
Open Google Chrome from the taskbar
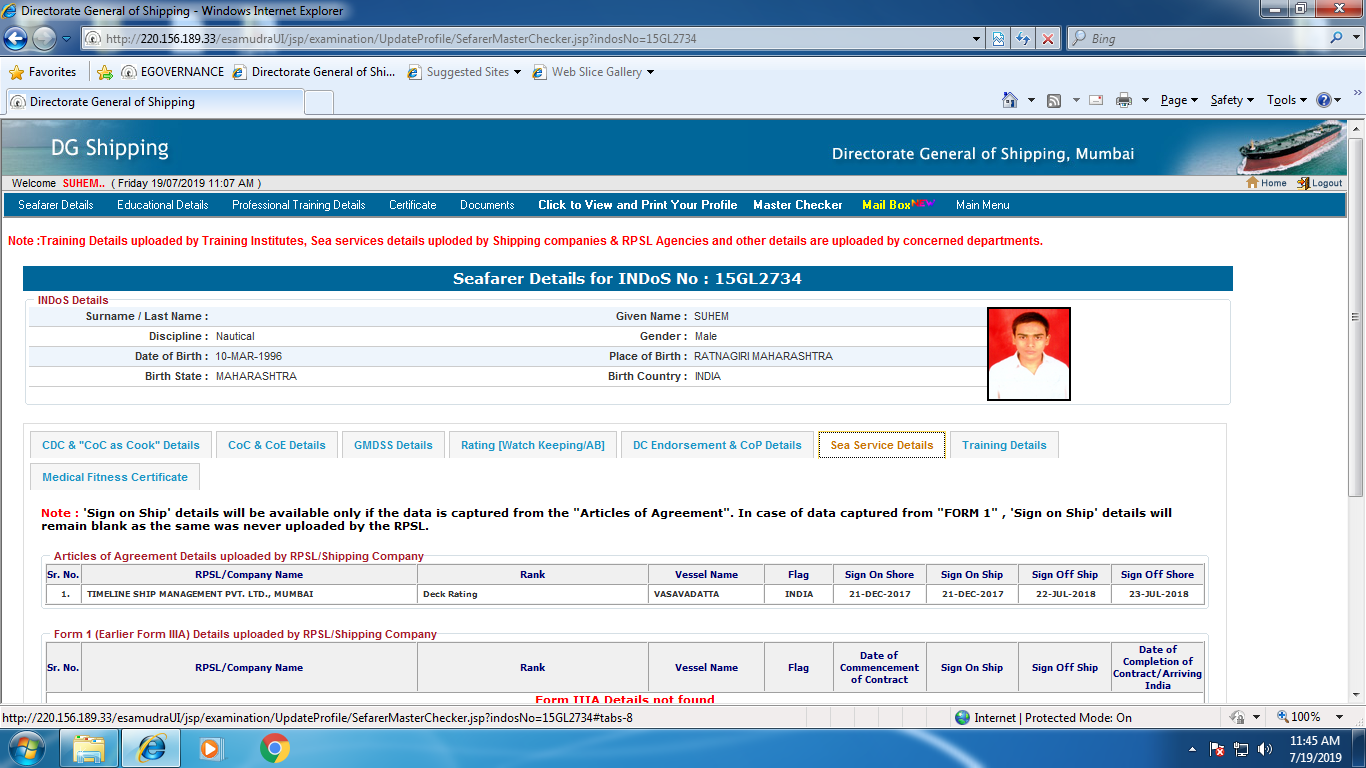[275, 748]
